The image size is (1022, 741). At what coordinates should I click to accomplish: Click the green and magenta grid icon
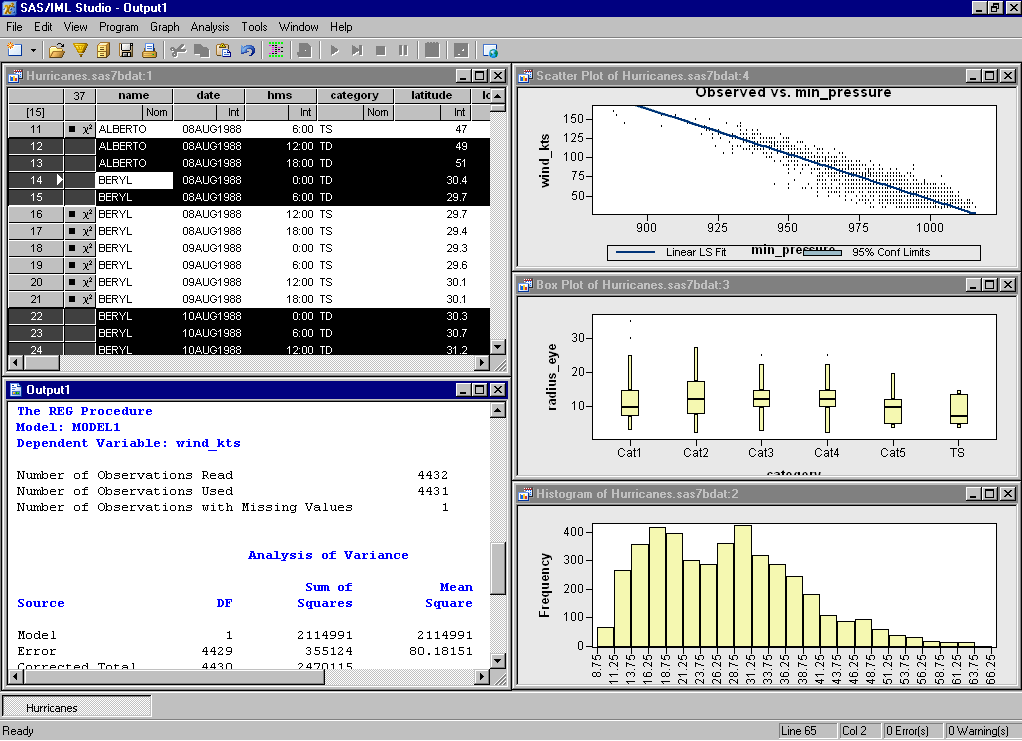pyautogui.click(x=276, y=50)
